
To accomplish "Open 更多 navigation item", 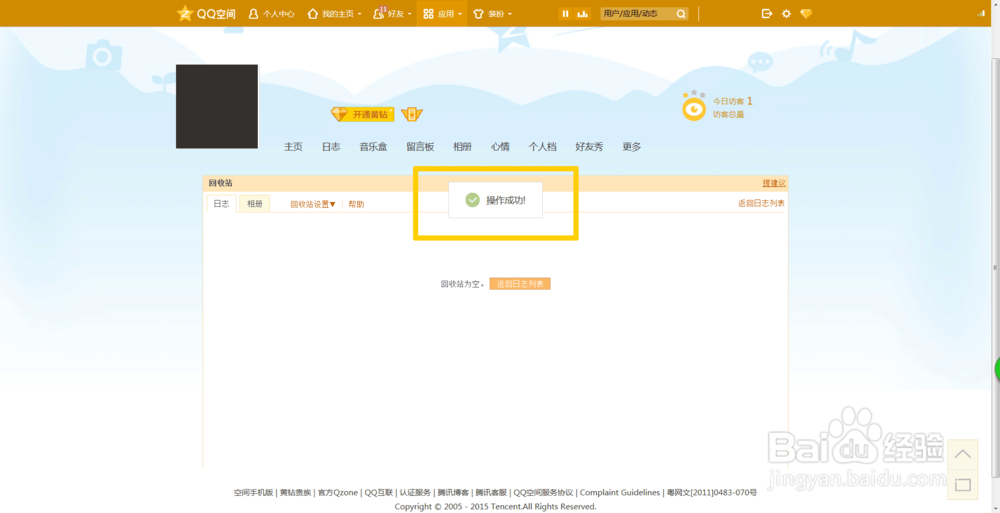I will [x=632, y=147].
